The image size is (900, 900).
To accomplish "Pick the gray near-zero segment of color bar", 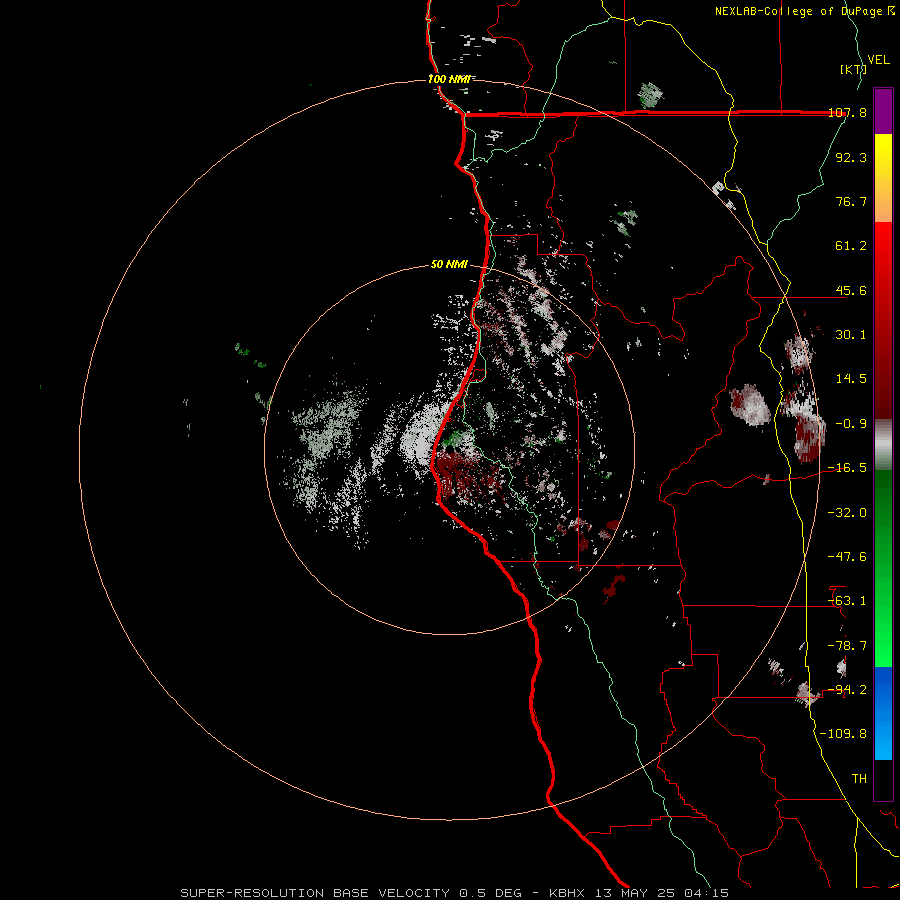I will (x=883, y=445).
